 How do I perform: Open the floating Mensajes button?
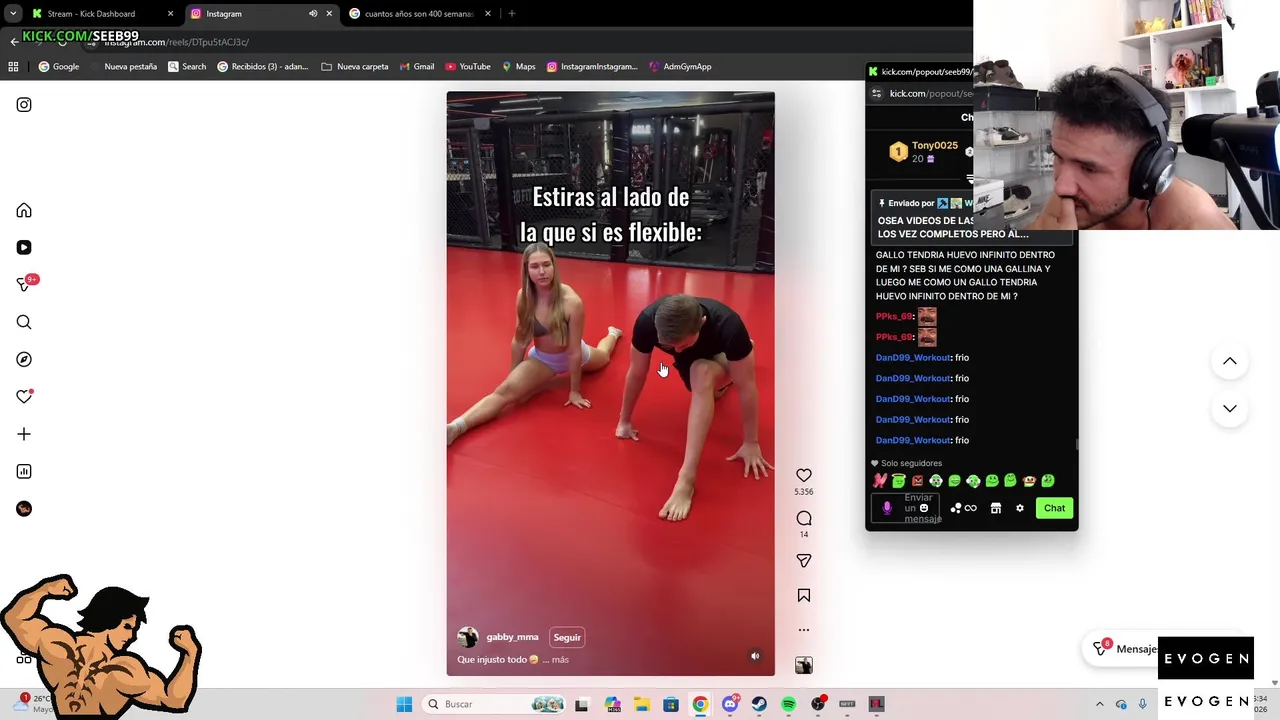point(1125,649)
